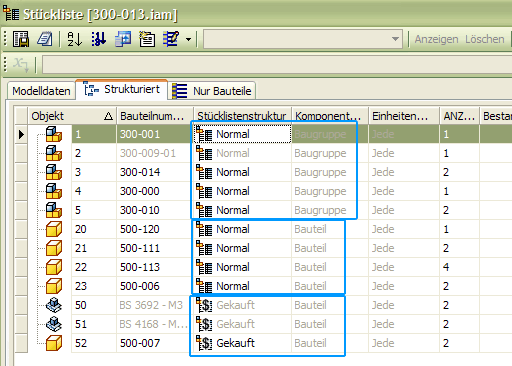This screenshot has height=366, width=512.
Task: Click the Stücklistenstruktur column header
Action: 242,116
